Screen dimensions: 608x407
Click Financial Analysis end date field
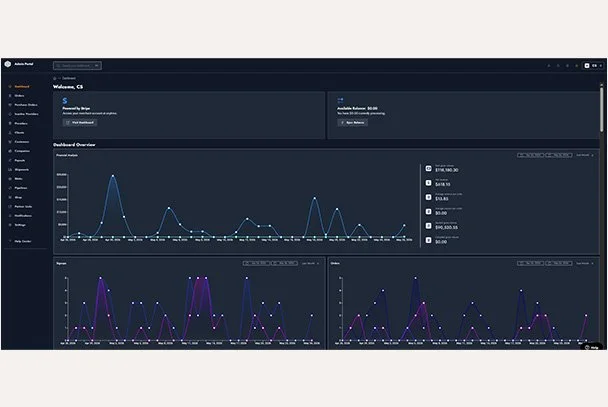[559, 155]
